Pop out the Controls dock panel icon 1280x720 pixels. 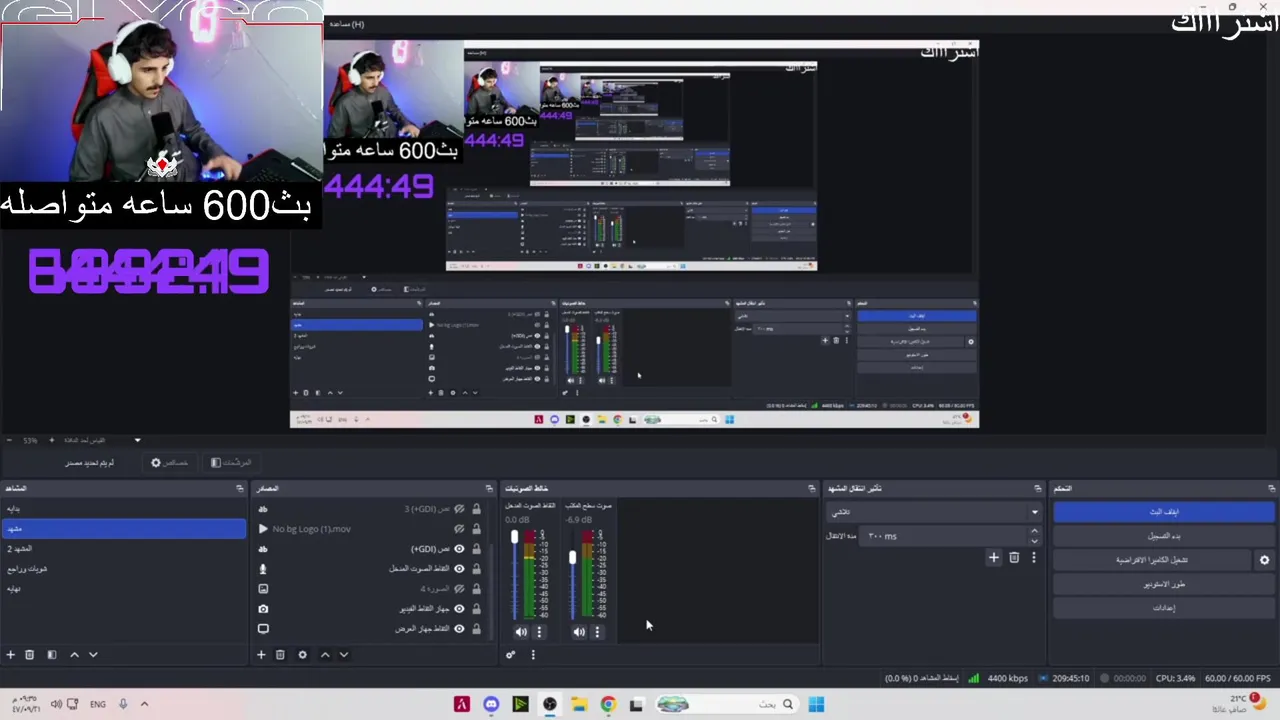point(1272,488)
